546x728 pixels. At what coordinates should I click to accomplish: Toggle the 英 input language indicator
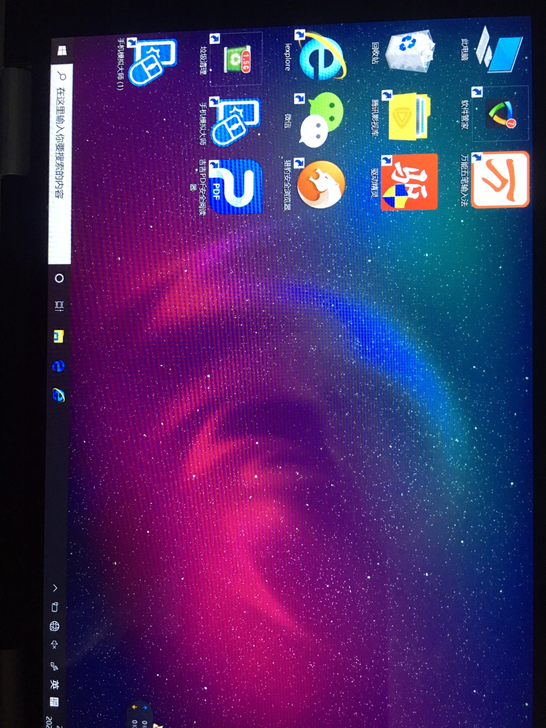click(x=54, y=683)
